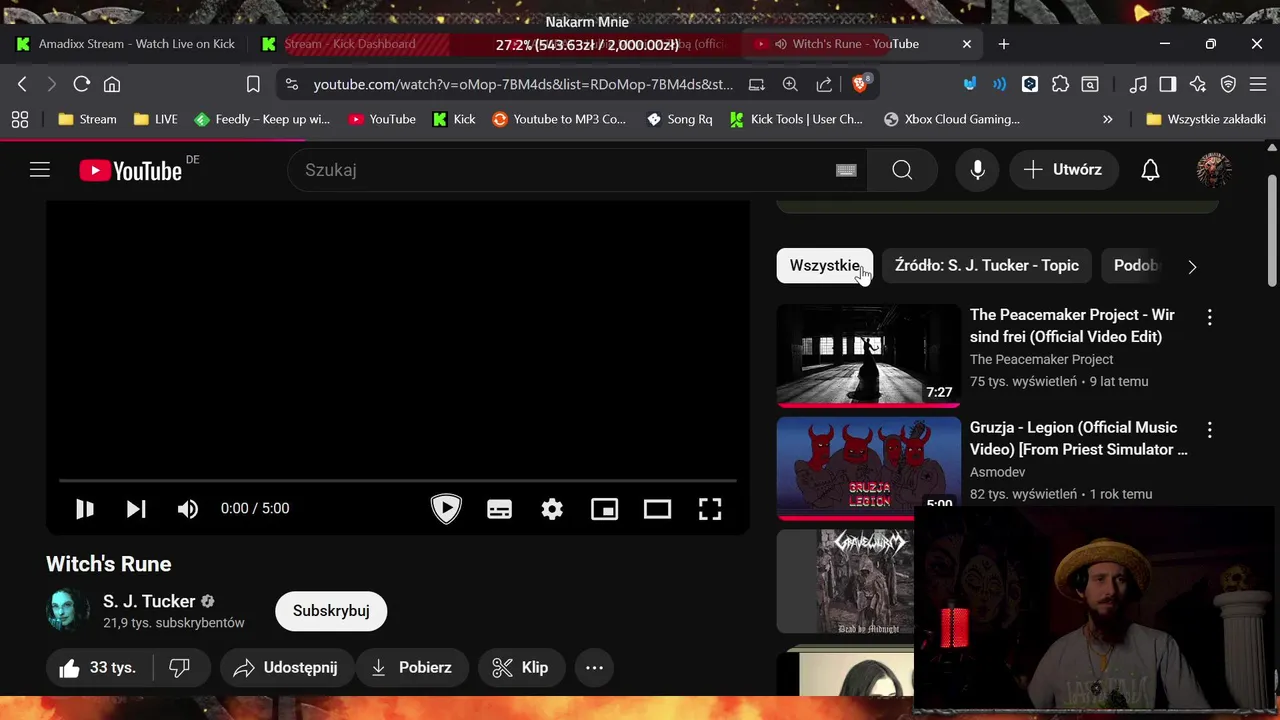Bookmark this page with the bookmark icon

(253, 85)
